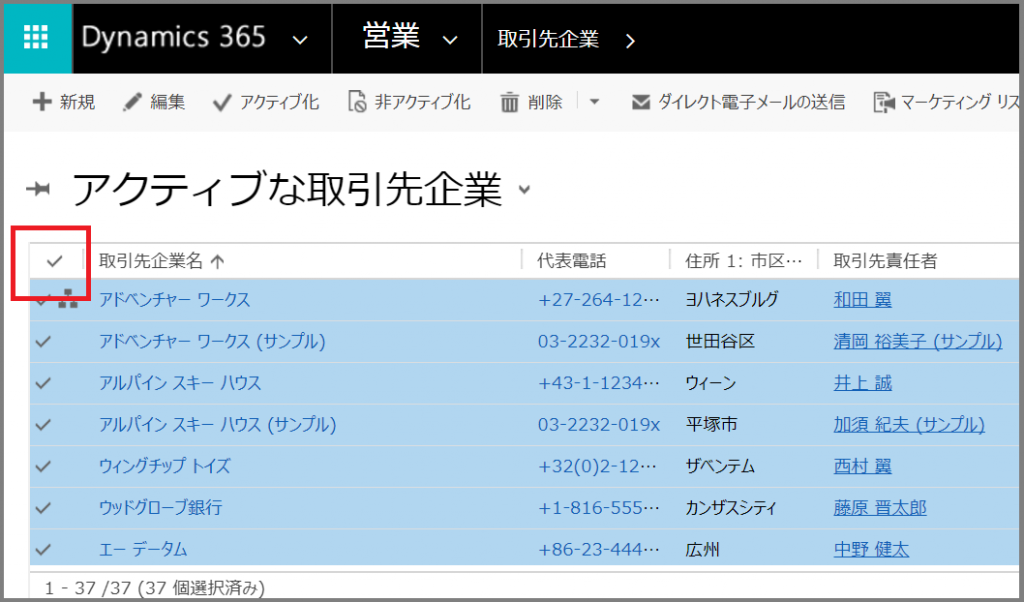Image resolution: width=1024 pixels, height=602 pixels.
Task: Click the アクティブ化 checkmark icon
Action: 221,102
